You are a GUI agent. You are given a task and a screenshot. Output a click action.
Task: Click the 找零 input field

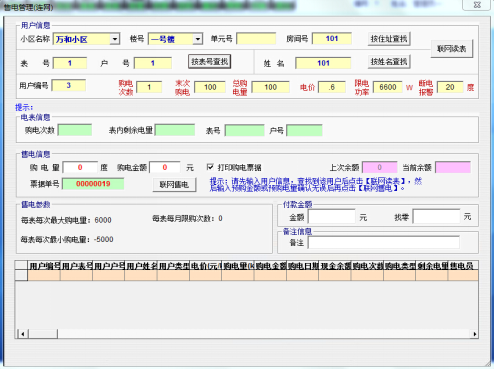pyautogui.click(x=436, y=217)
